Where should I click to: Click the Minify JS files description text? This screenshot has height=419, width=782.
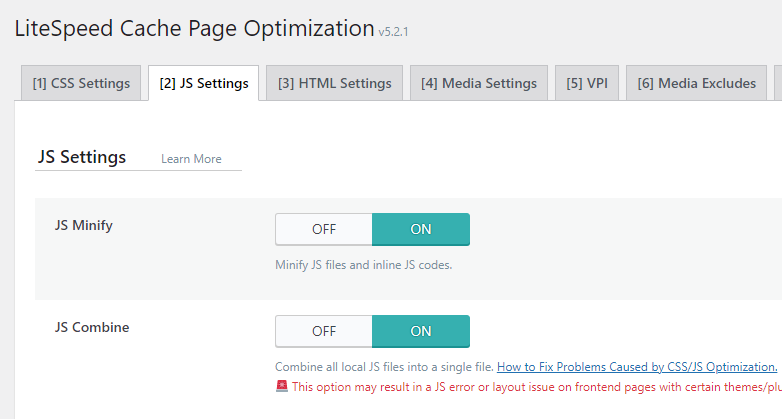point(364,265)
